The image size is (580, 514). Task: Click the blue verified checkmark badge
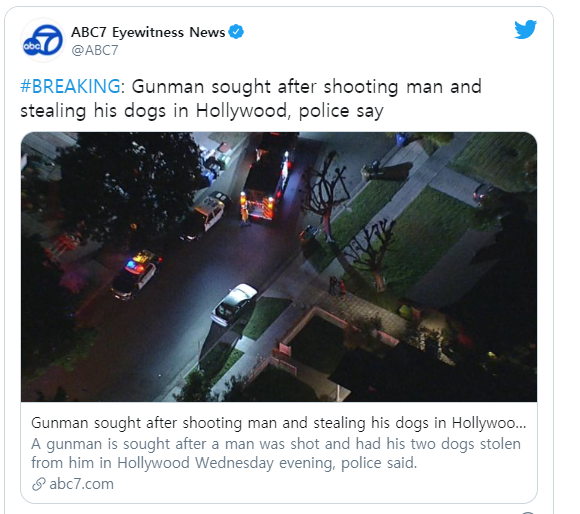(x=236, y=32)
